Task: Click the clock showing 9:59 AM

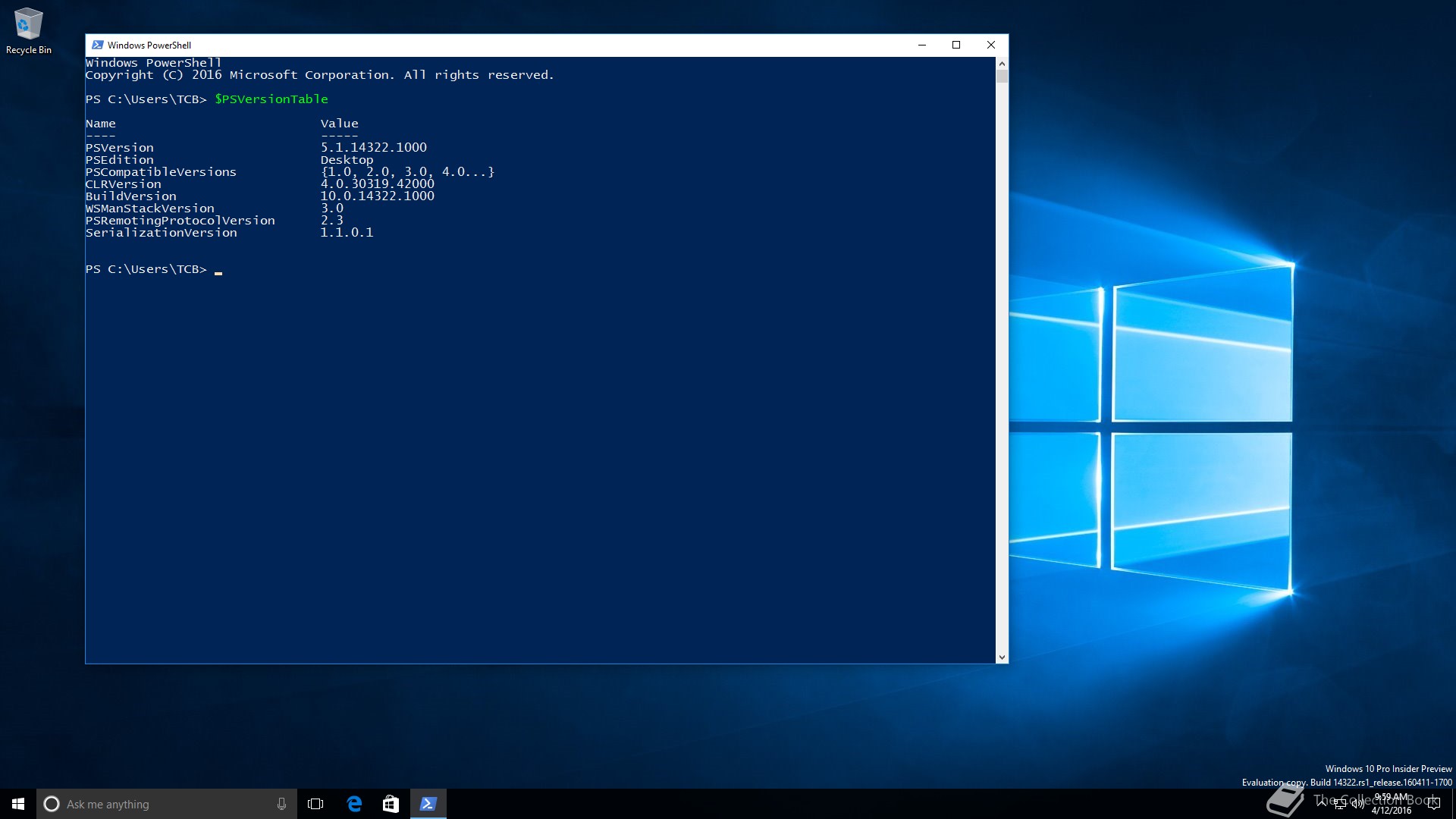Action: (1391, 797)
